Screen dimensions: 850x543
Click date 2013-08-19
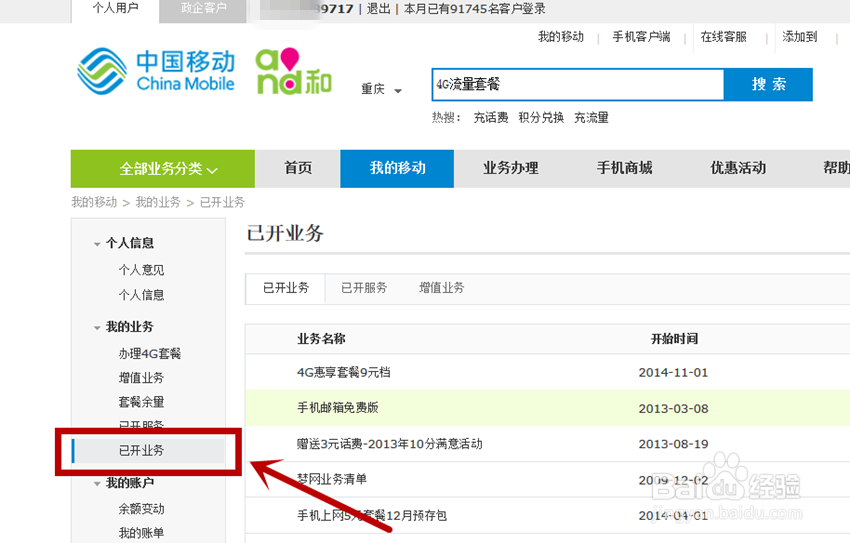tap(673, 444)
